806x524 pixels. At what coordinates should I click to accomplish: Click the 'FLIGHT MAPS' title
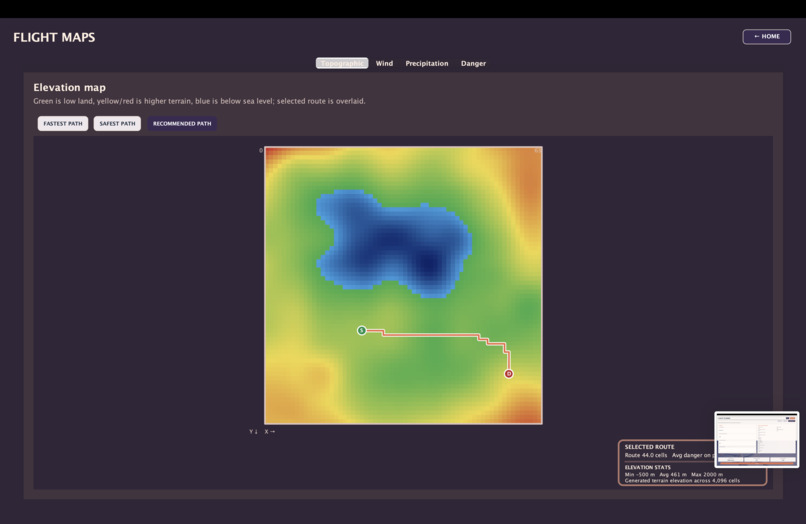click(x=54, y=37)
